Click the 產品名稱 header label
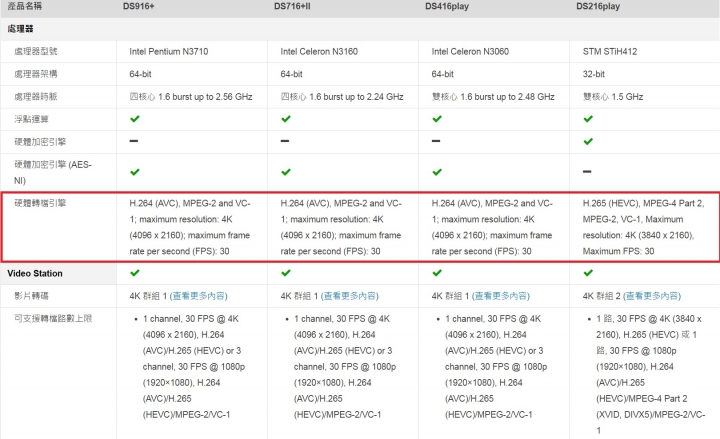 coord(24,6)
